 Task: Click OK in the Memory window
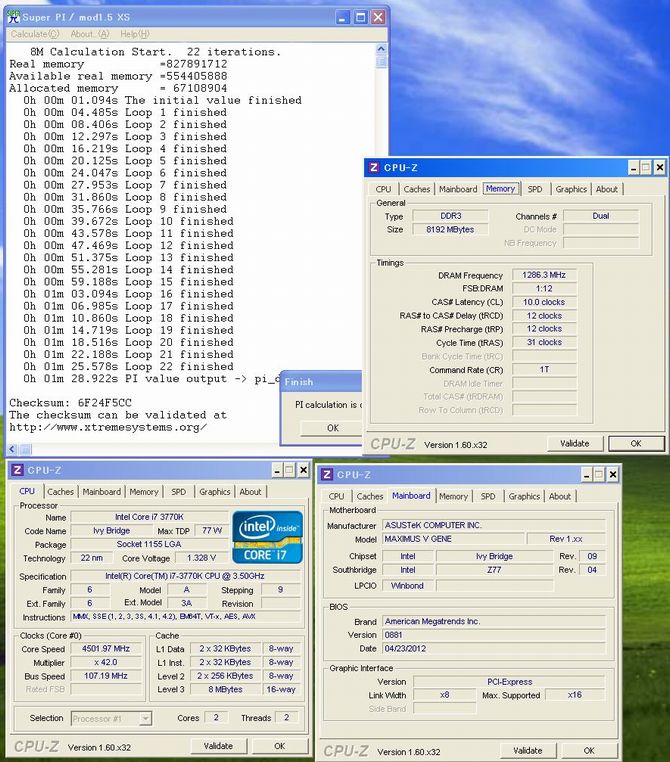[636, 443]
